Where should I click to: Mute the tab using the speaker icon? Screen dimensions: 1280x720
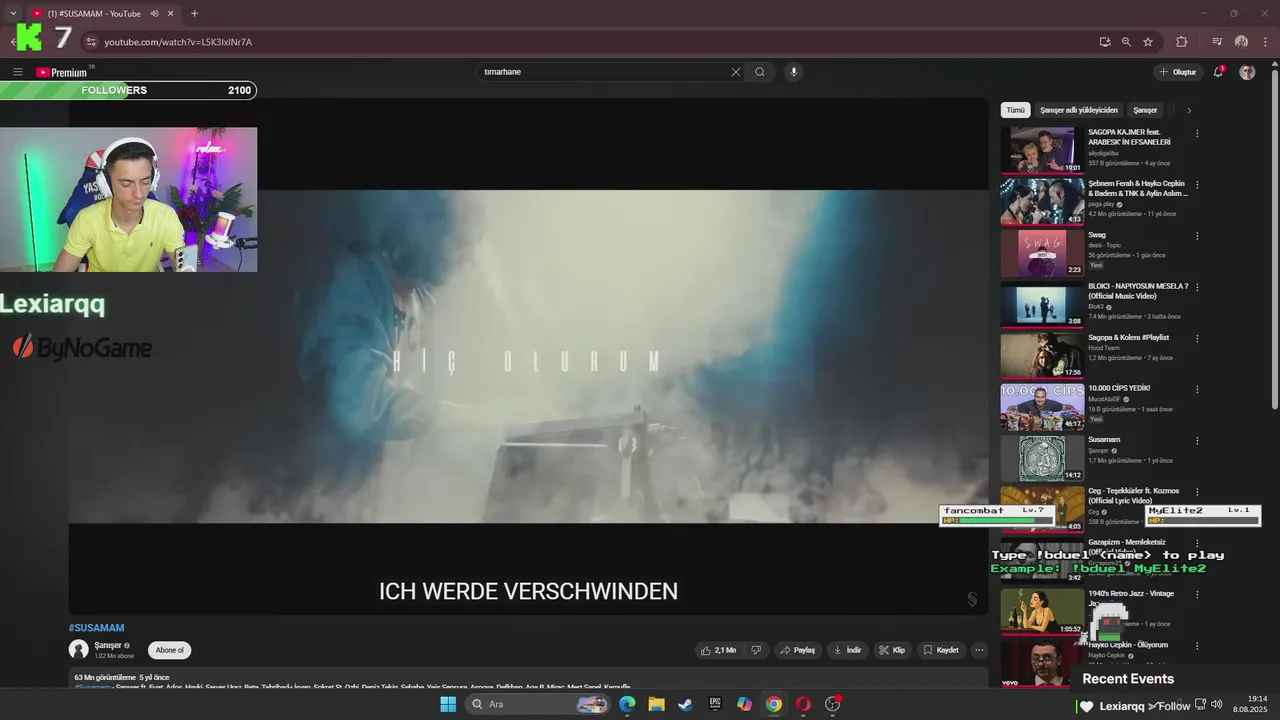pyautogui.click(x=155, y=14)
